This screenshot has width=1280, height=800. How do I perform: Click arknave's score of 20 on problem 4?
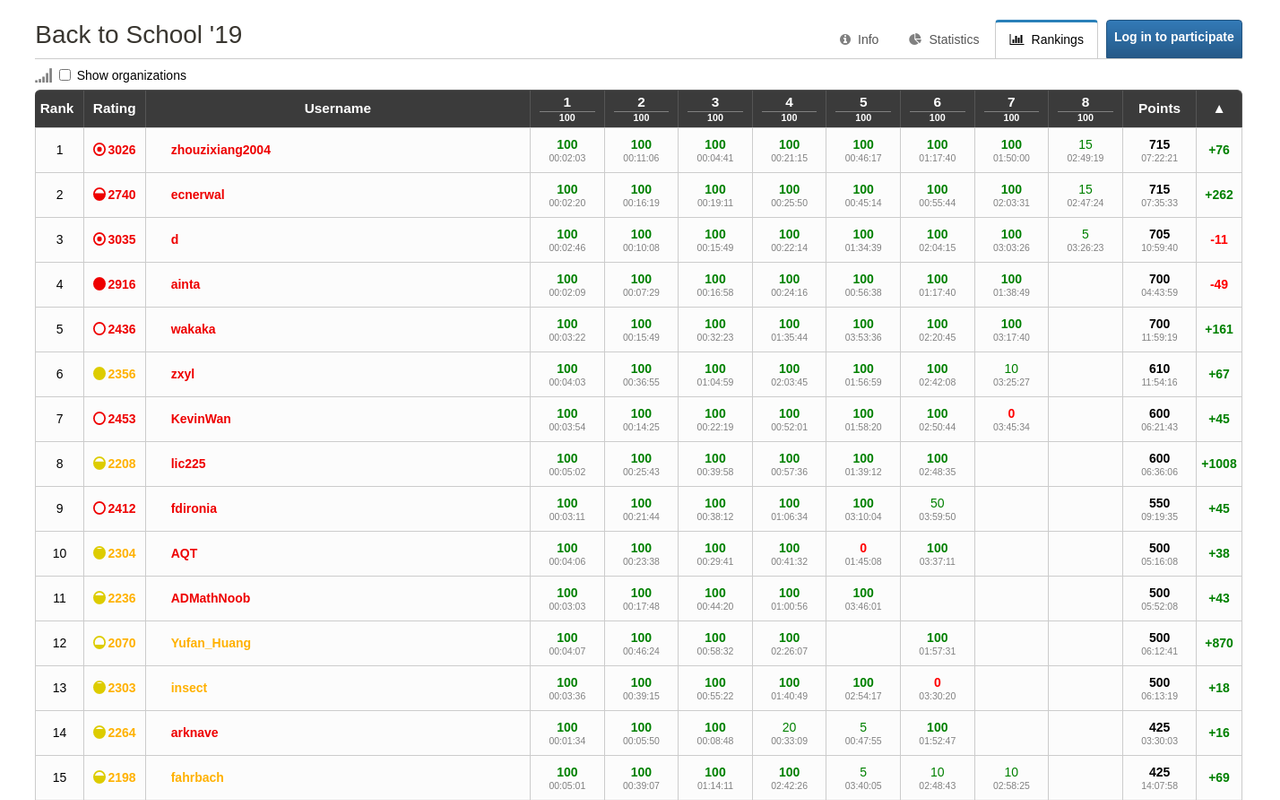[x=789, y=727]
